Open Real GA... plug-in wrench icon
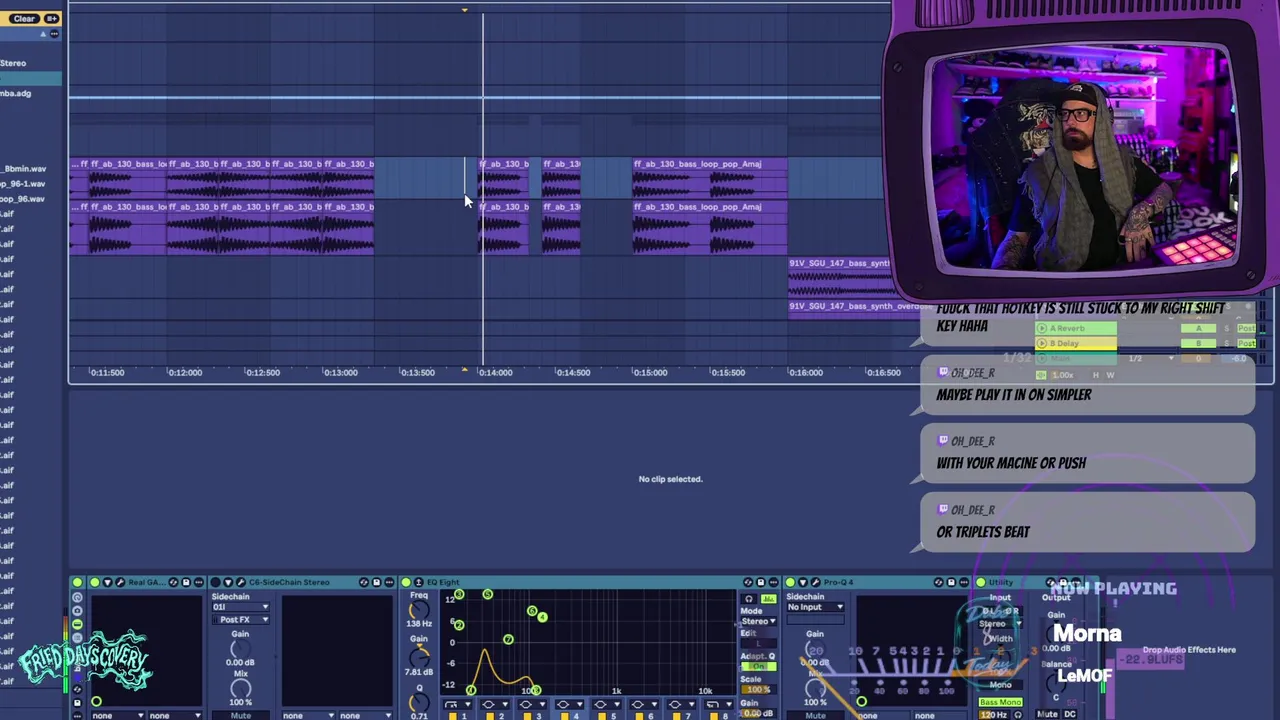The width and height of the screenshot is (1280, 720). (x=120, y=582)
